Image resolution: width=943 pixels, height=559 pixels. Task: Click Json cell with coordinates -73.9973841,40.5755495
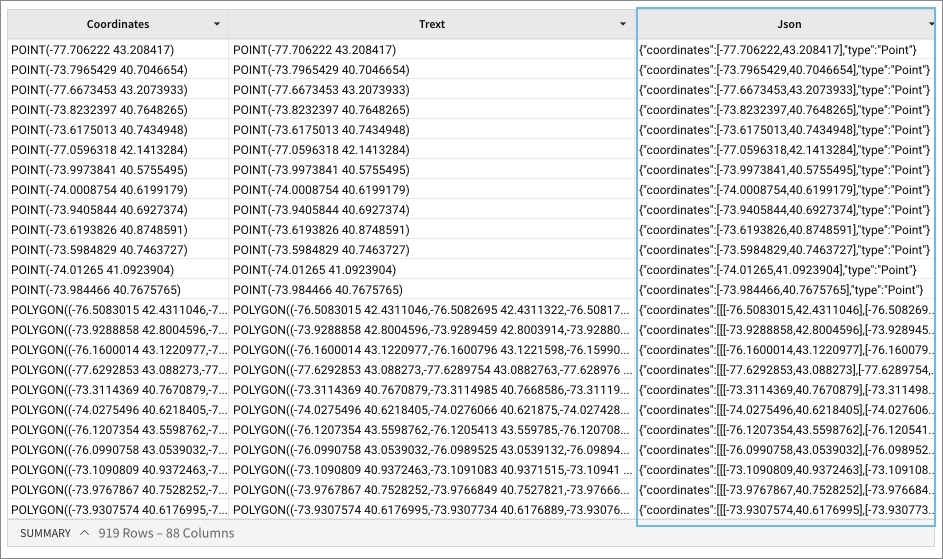784,169
